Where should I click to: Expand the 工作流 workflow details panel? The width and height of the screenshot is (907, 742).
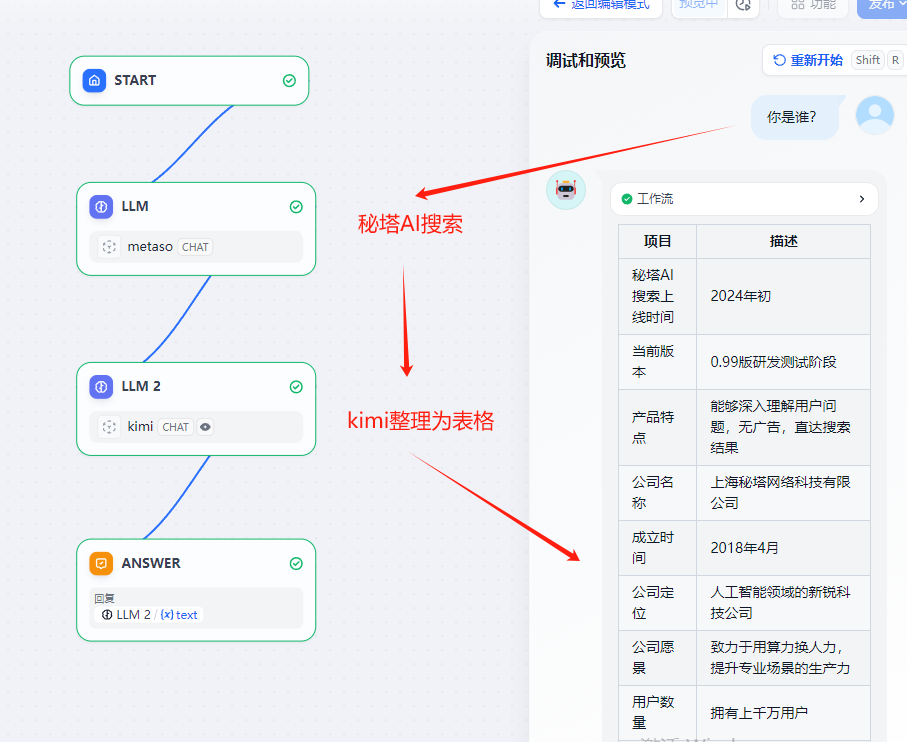[861, 199]
